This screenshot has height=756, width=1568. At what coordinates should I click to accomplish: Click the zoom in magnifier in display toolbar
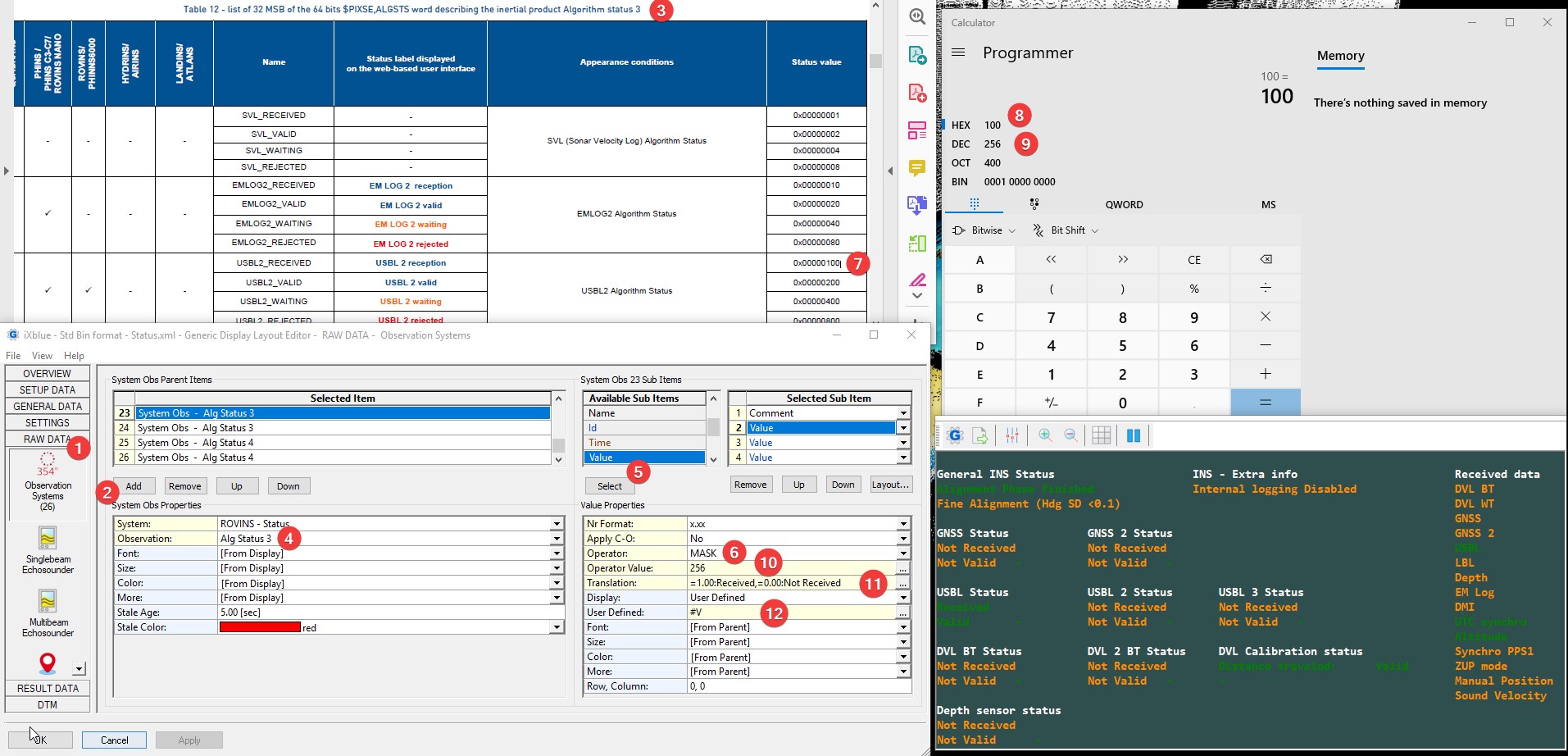[x=1045, y=436]
